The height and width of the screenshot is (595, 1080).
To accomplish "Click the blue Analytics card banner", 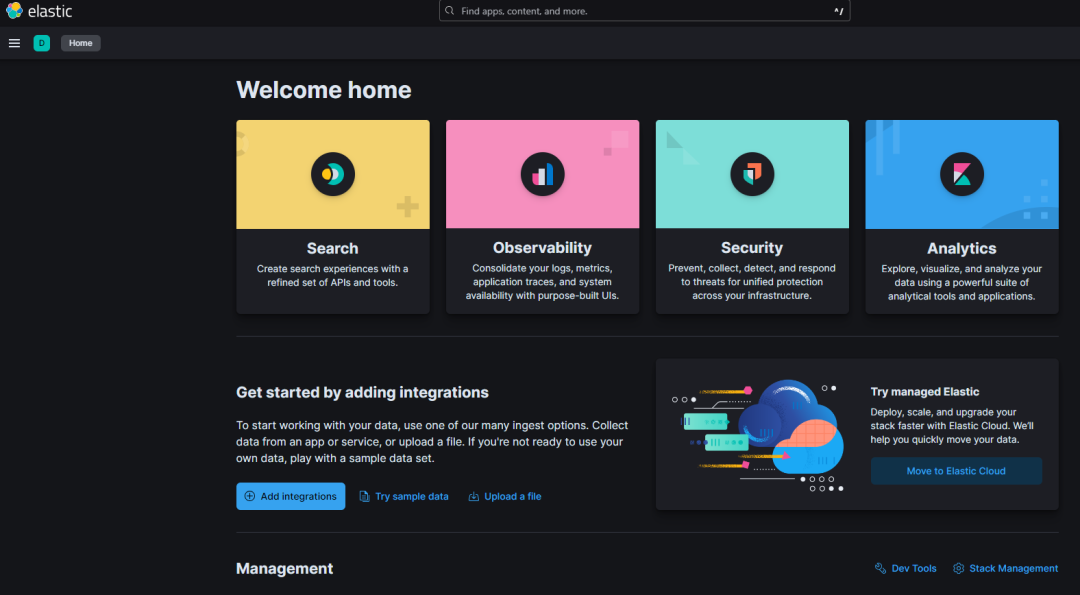I will pos(962,174).
